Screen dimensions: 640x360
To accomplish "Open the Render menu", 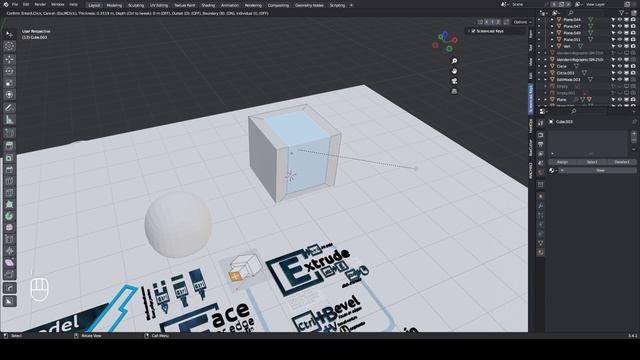I will click(x=40, y=4).
